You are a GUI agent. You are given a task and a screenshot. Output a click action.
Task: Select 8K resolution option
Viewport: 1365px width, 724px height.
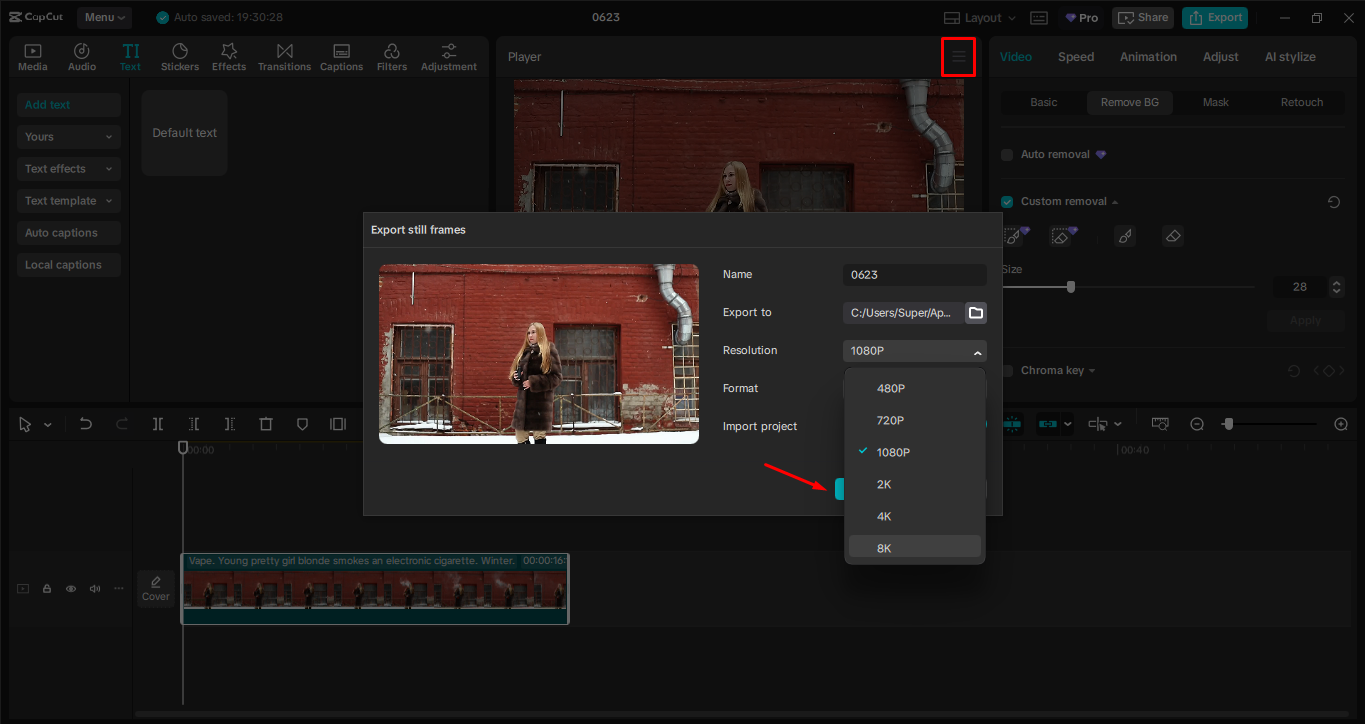click(884, 548)
